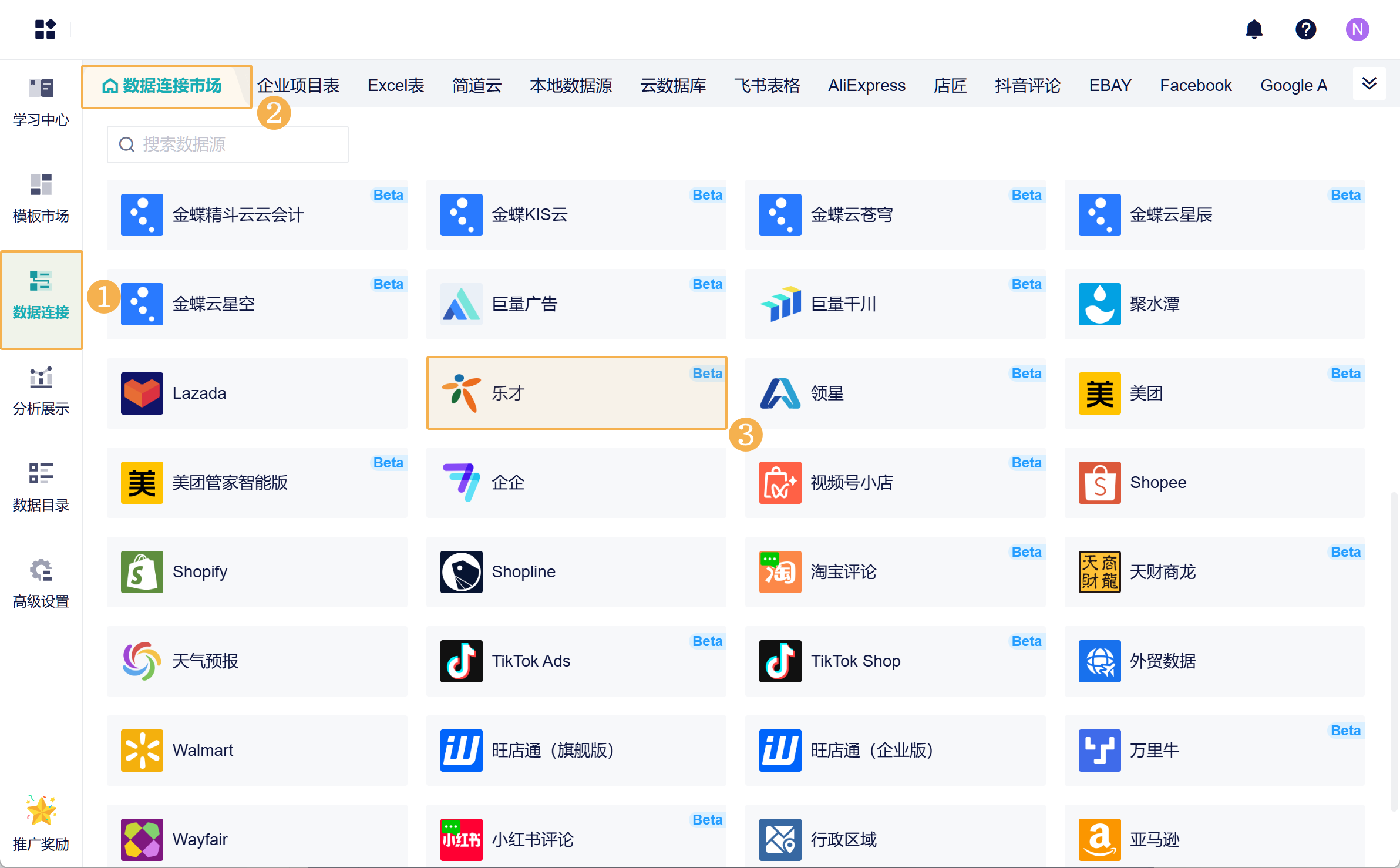Click the vertical scrollbar on the right
This screenshot has width=1400, height=868.
coord(1393,652)
